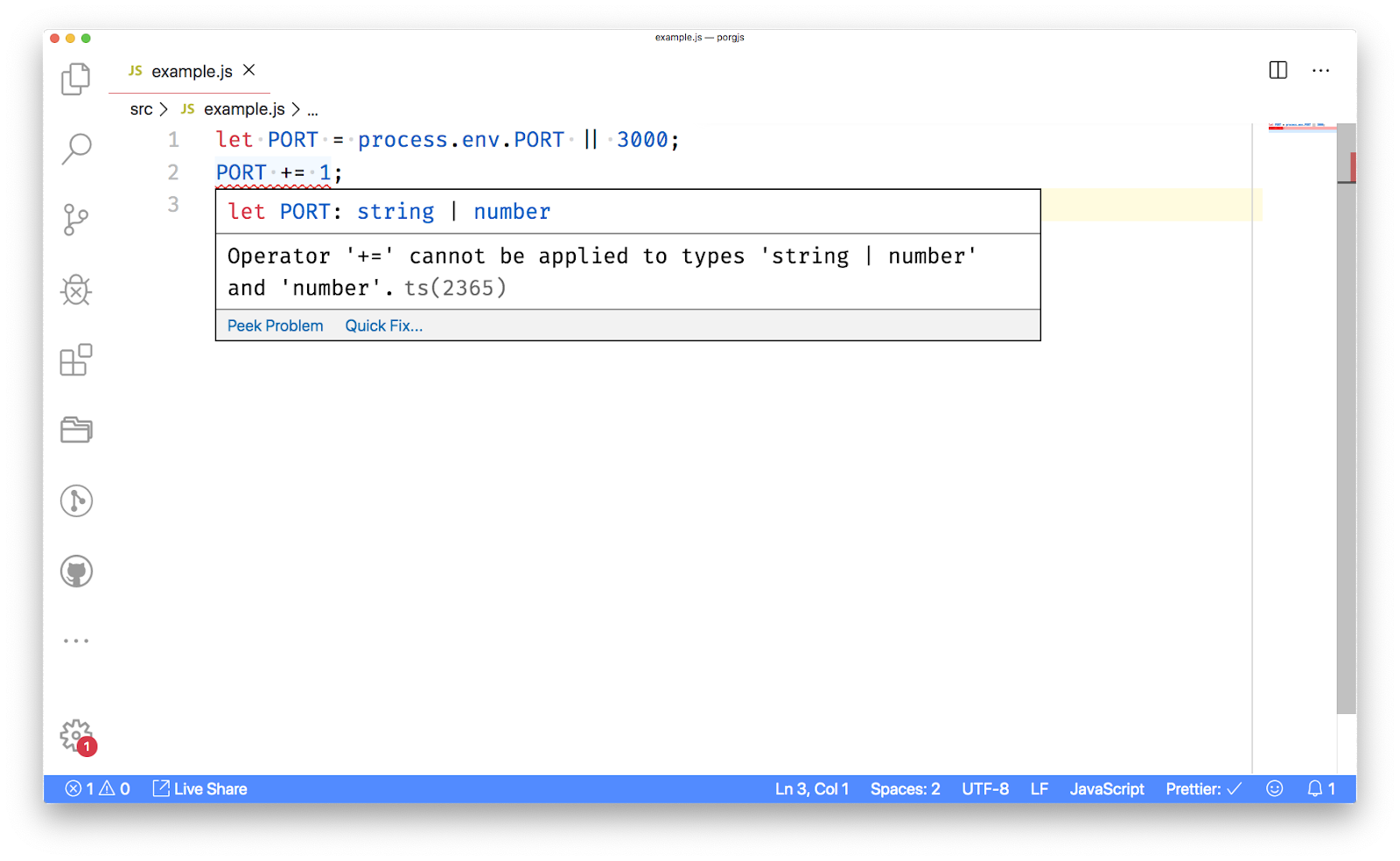Image resolution: width=1400 pixels, height=861 pixels.
Task: Open the Source Control view icon
Action: pyautogui.click(x=76, y=220)
